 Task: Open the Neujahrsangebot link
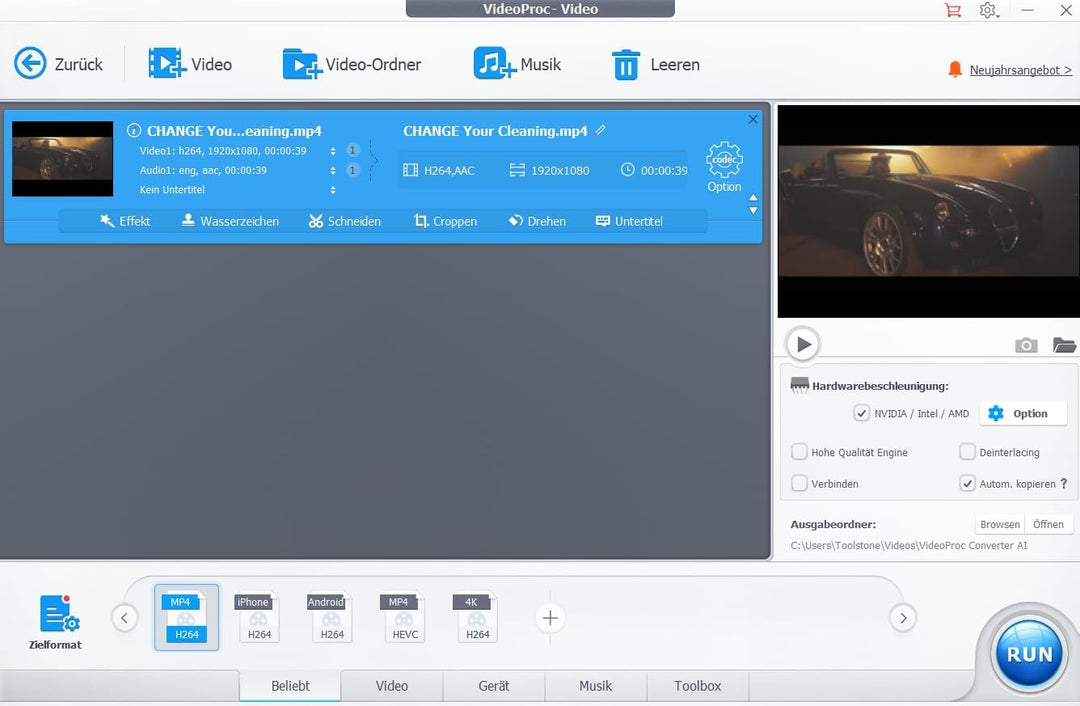tap(1020, 70)
